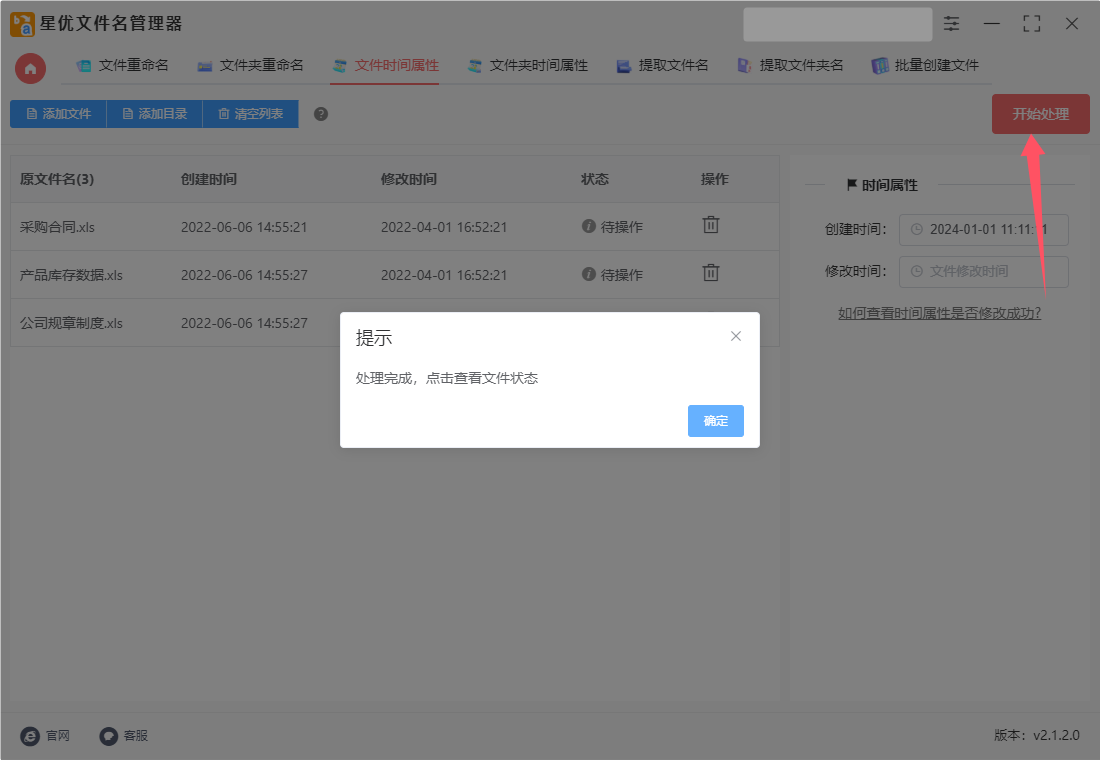This screenshot has width=1100, height=760.
Task: Click the clock icon in 修改时间 field
Action: (x=916, y=271)
